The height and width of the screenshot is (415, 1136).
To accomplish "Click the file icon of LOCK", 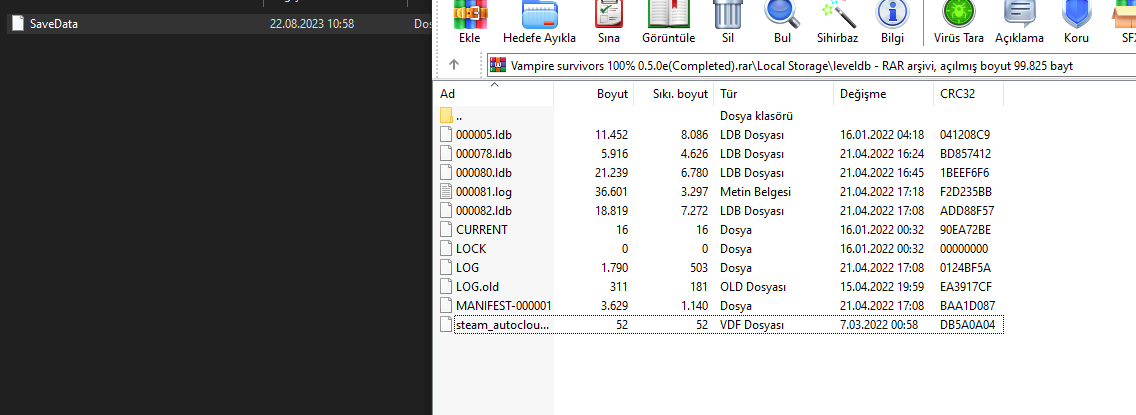I will [x=446, y=249].
